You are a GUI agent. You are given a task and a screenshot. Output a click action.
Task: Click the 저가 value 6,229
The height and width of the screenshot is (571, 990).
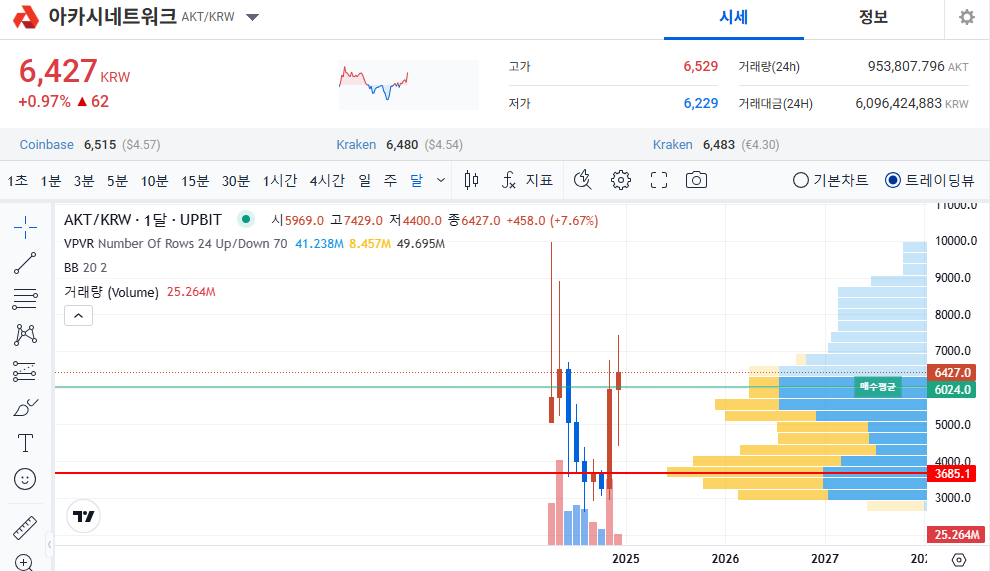pyautogui.click(x=700, y=104)
